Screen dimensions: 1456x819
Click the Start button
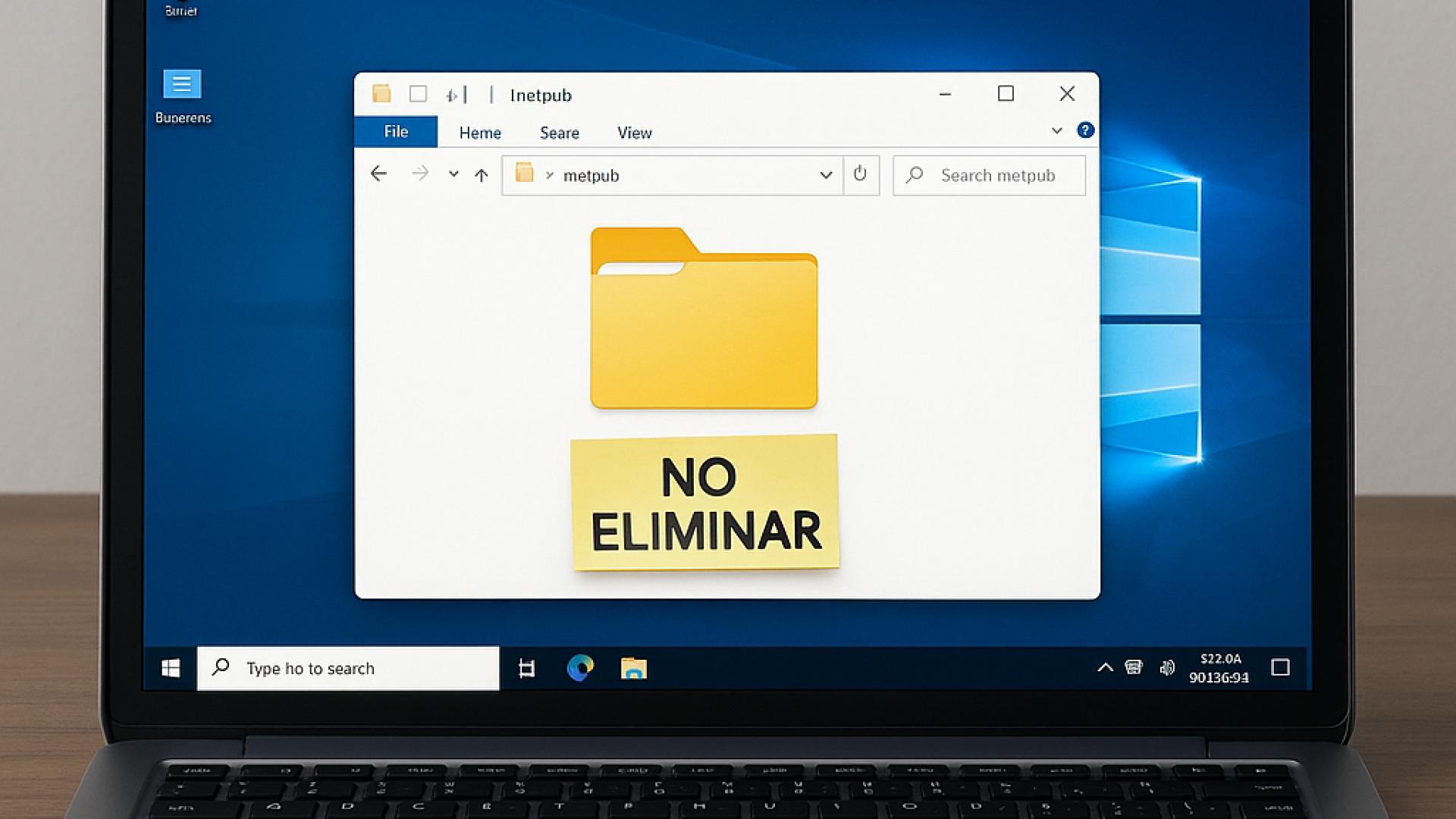pyautogui.click(x=170, y=667)
